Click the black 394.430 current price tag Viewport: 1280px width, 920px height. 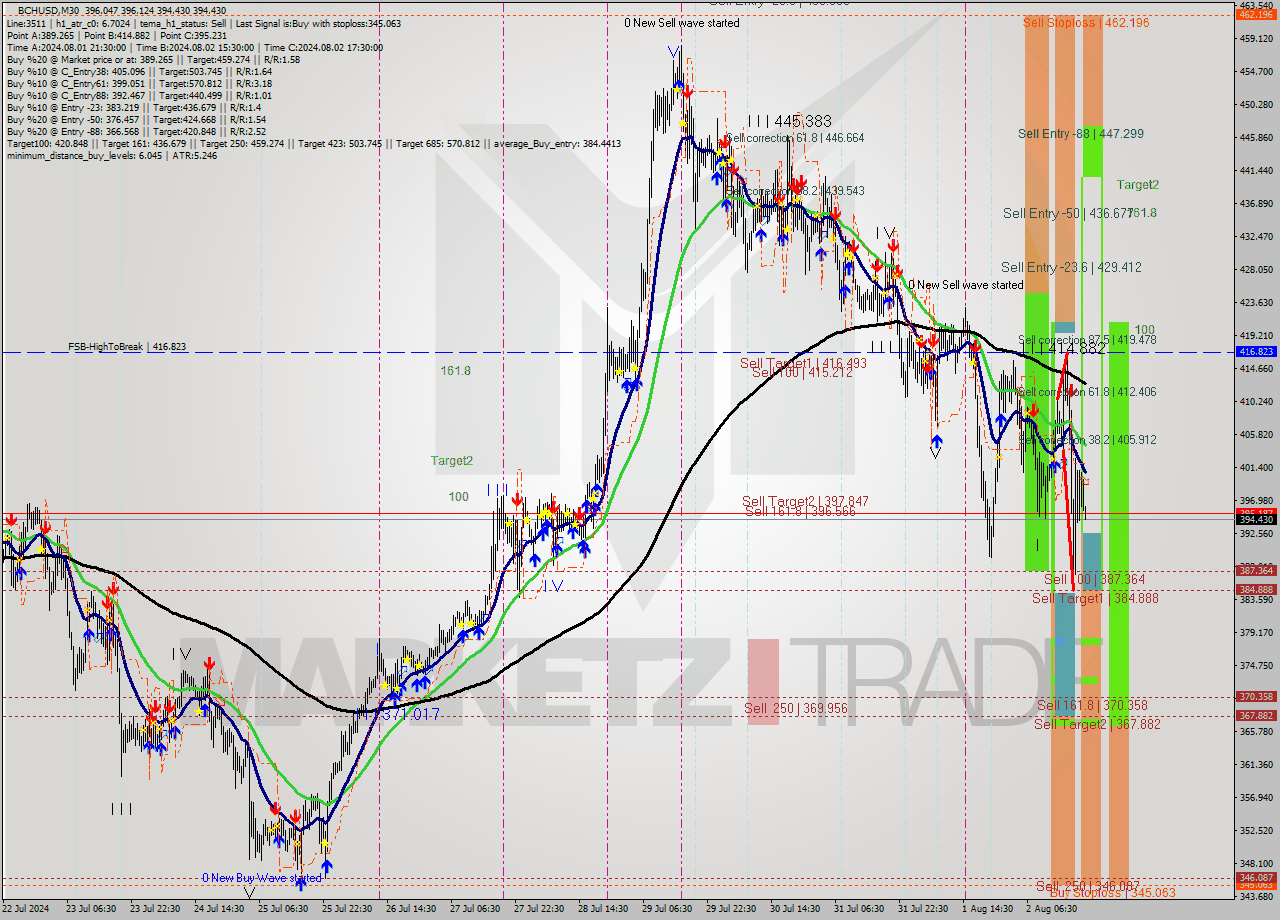click(x=1257, y=519)
